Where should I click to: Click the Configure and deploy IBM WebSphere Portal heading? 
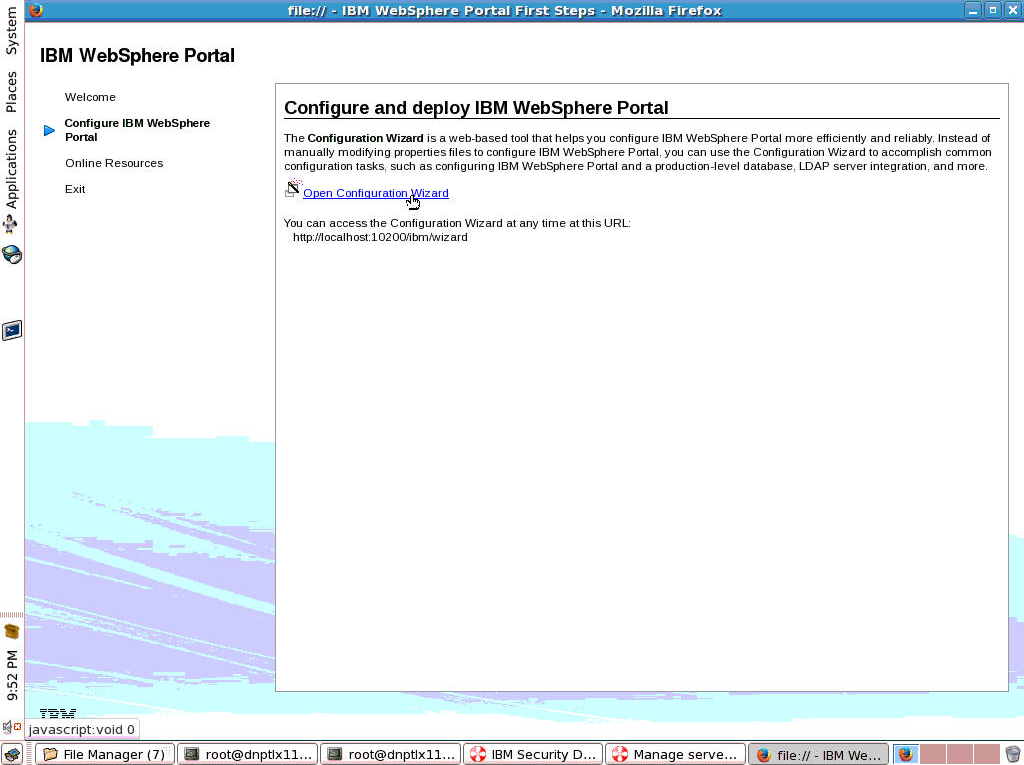(x=476, y=108)
